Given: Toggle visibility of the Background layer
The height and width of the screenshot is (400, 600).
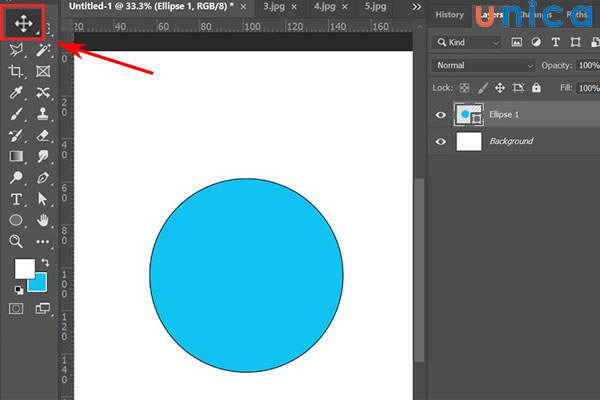Looking at the screenshot, I should pos(441,142).
